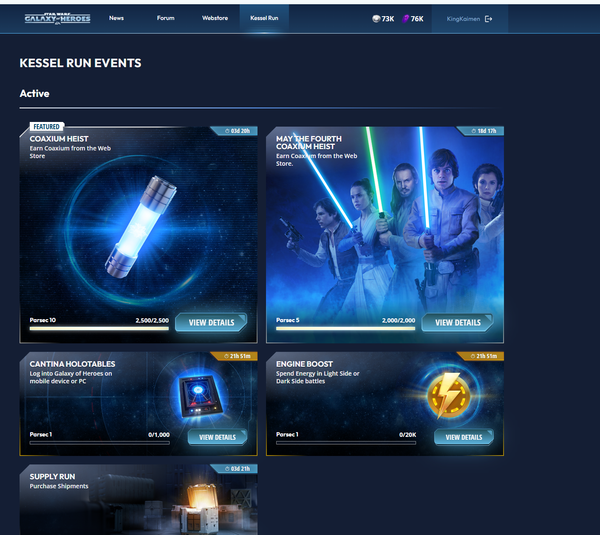This screenshot has width=600, height=535.
Task: Click the Cantina holotable device icon
Action: [x=201, y=395]
